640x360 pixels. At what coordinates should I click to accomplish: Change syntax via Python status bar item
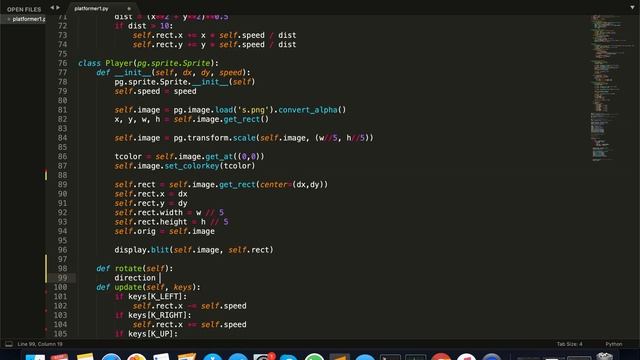click(614, 344)
